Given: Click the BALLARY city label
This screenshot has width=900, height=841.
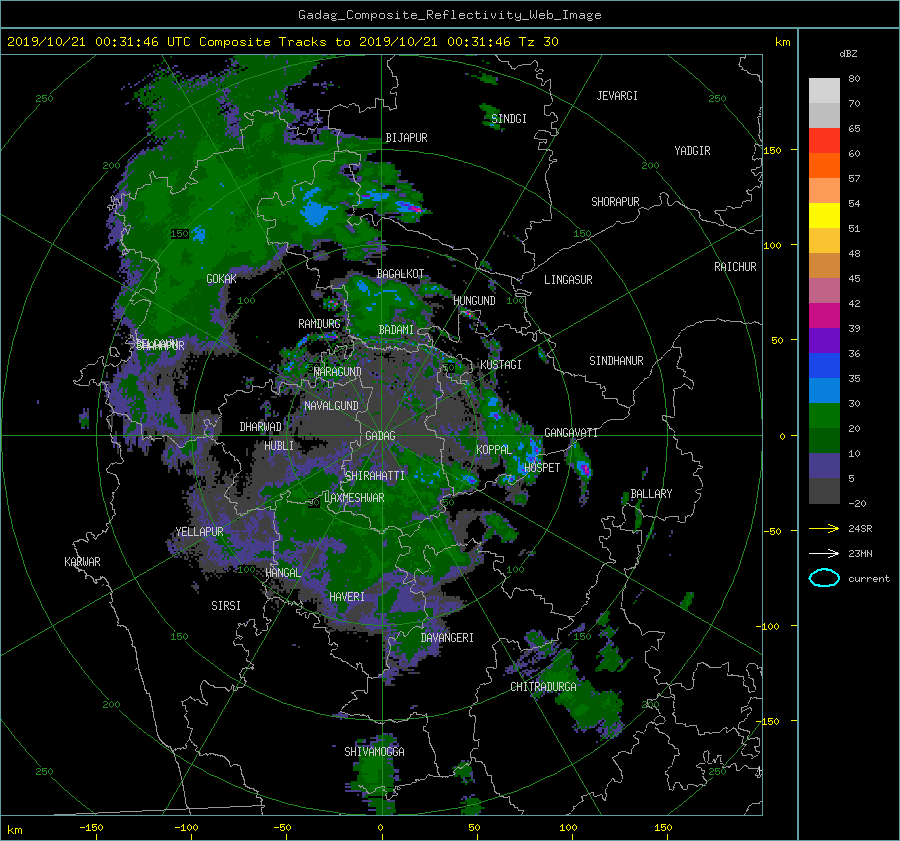Looking at the screenshot, I should point(651,494).
